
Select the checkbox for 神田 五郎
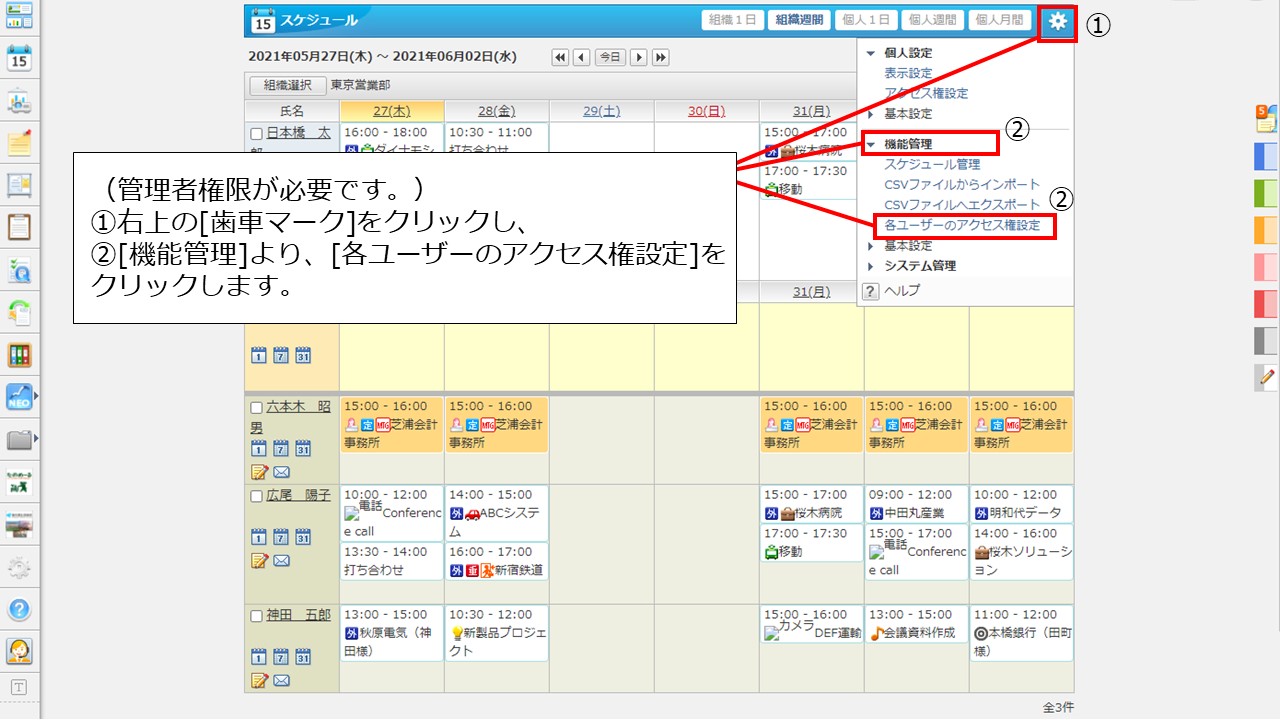click(x=256, y=616)
